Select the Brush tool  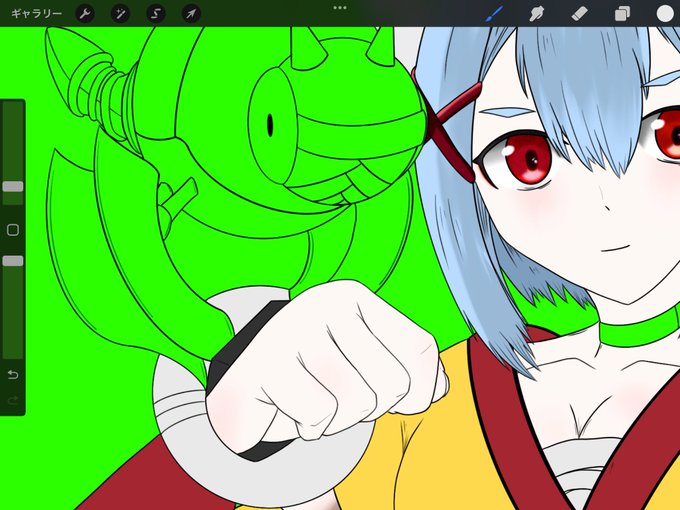point(494,13)
